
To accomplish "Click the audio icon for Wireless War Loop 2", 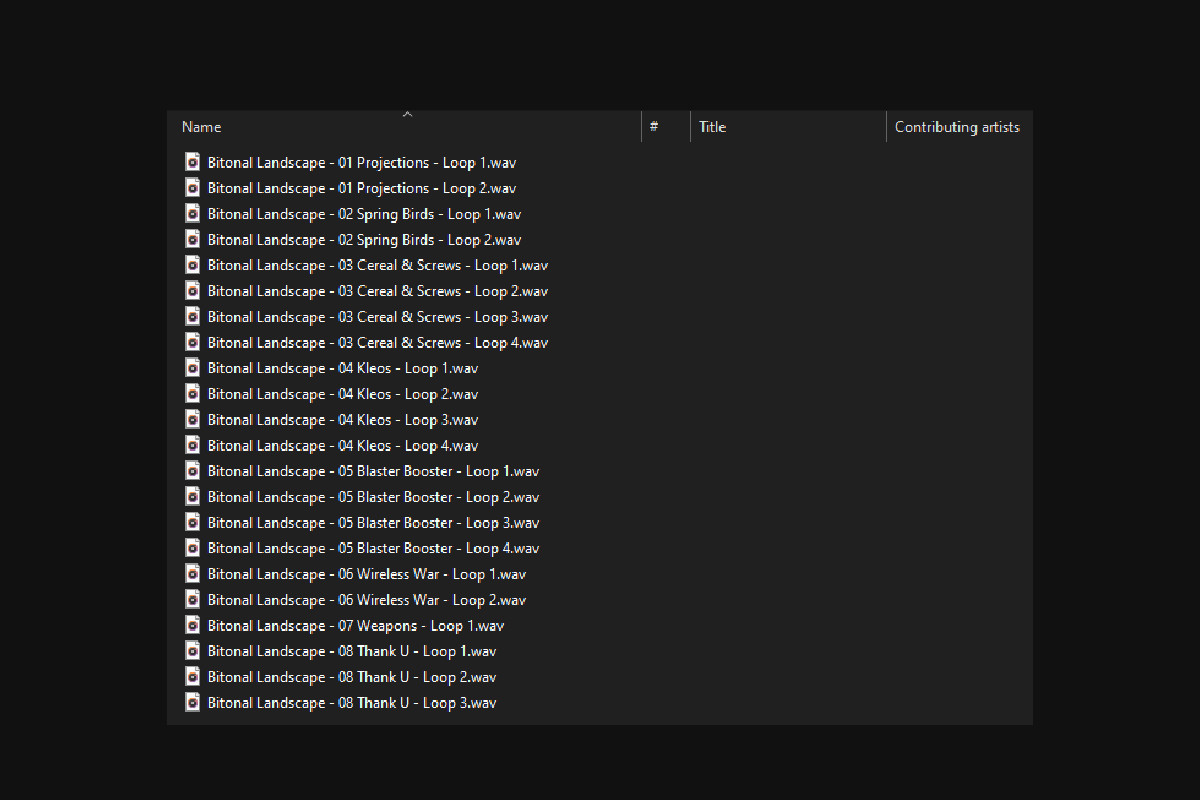I will 193,600.
